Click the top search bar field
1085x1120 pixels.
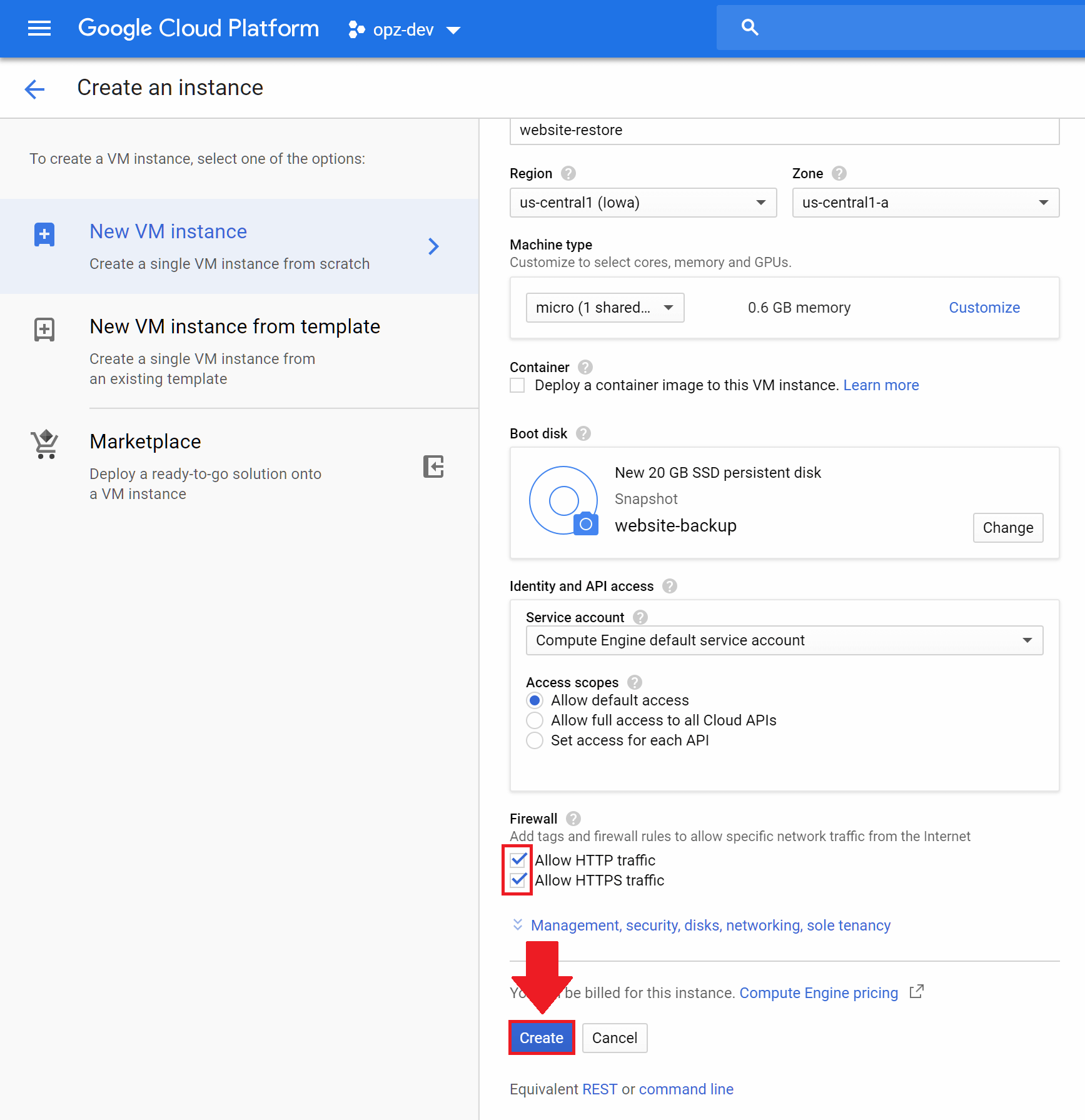tap(901, 28)
